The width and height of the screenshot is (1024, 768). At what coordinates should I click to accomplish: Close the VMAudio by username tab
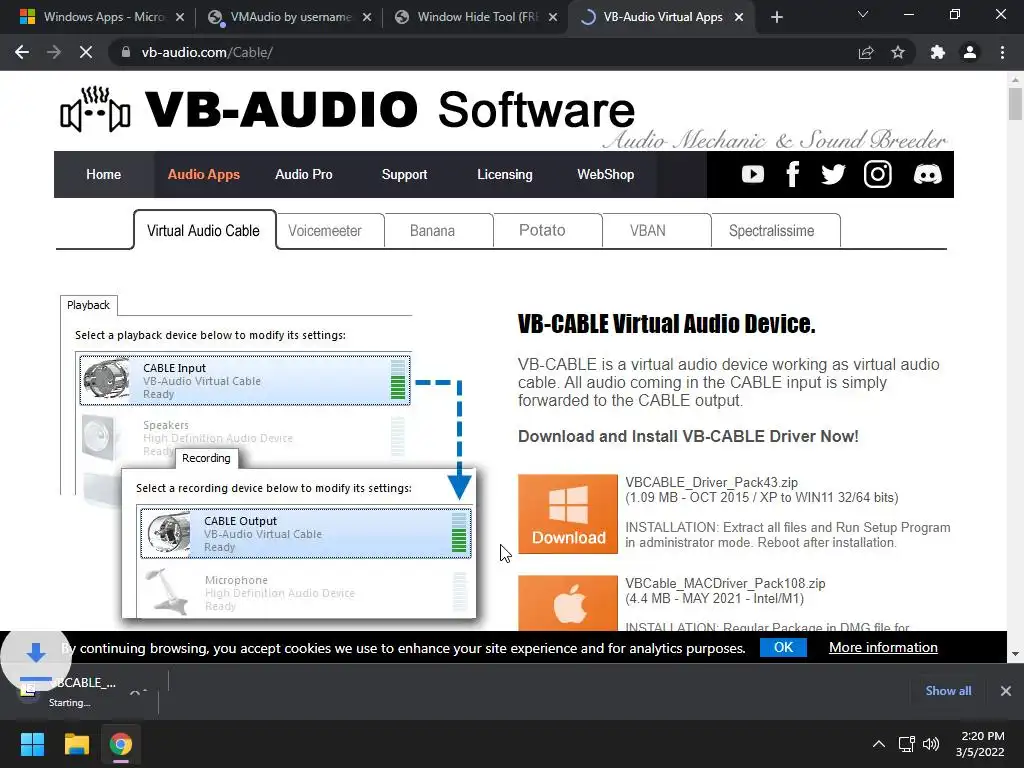click(x=367, y=17)
